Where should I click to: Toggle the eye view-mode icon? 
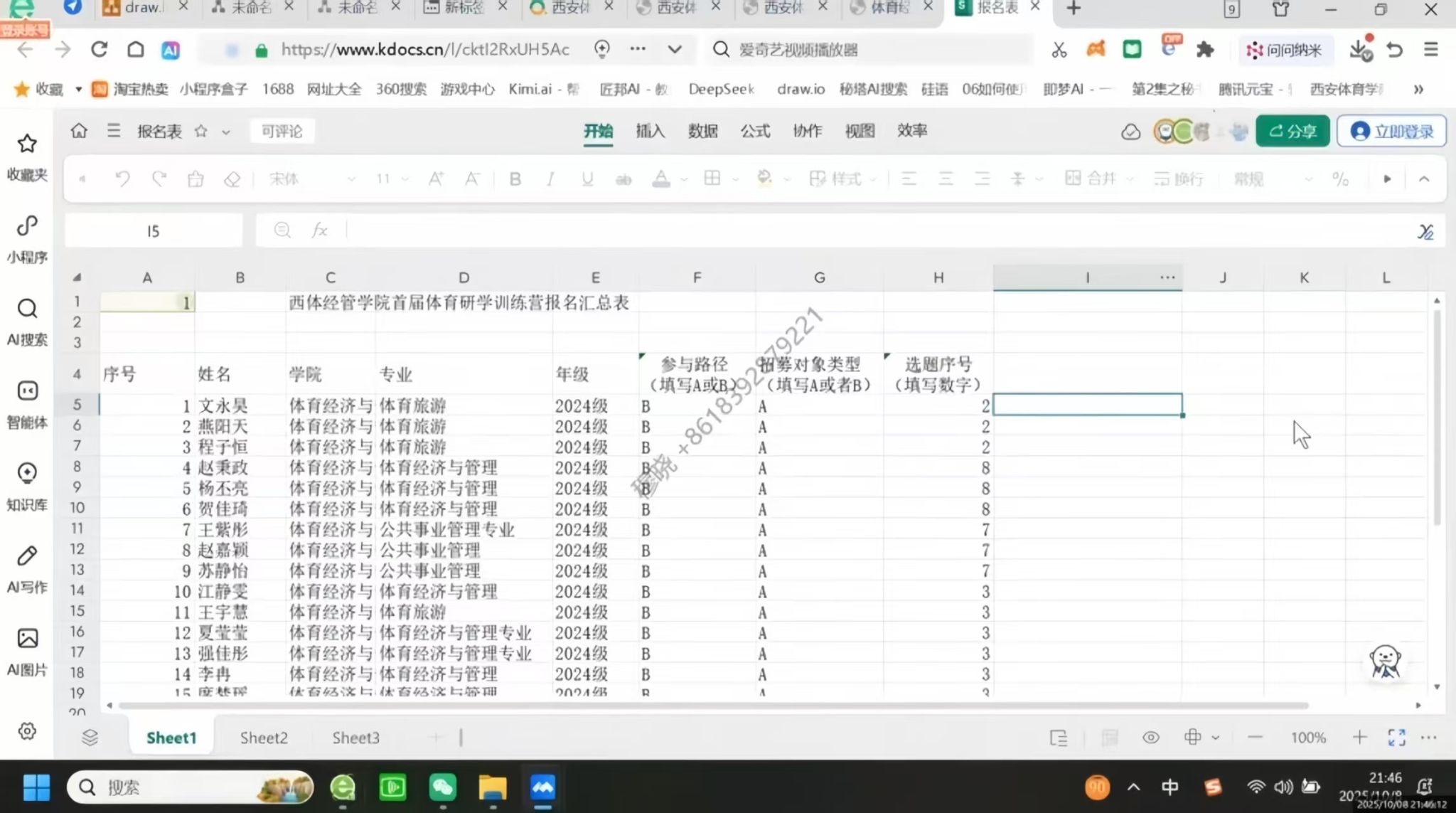tap(1150, 738)
